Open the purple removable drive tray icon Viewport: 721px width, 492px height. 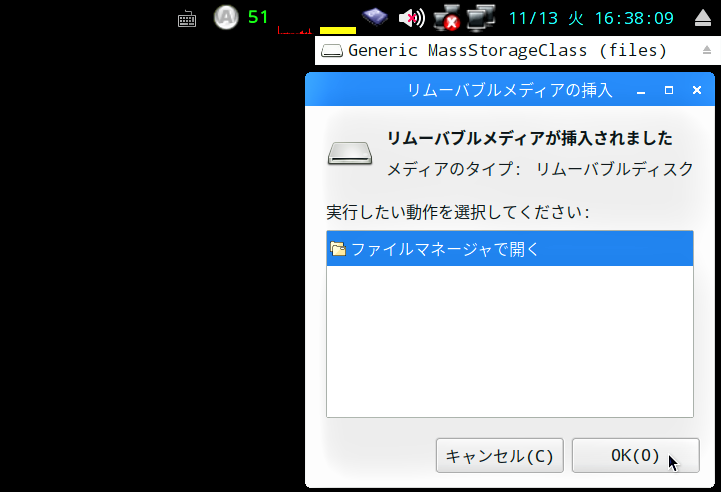click(375, 17)
